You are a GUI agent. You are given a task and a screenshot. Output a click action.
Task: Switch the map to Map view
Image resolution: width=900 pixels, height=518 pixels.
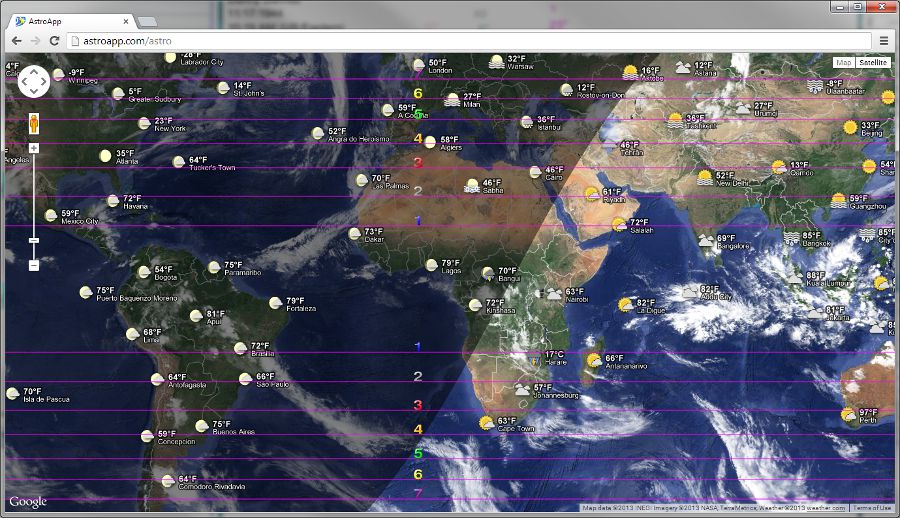pyautogui.click(x=843, y=62)
